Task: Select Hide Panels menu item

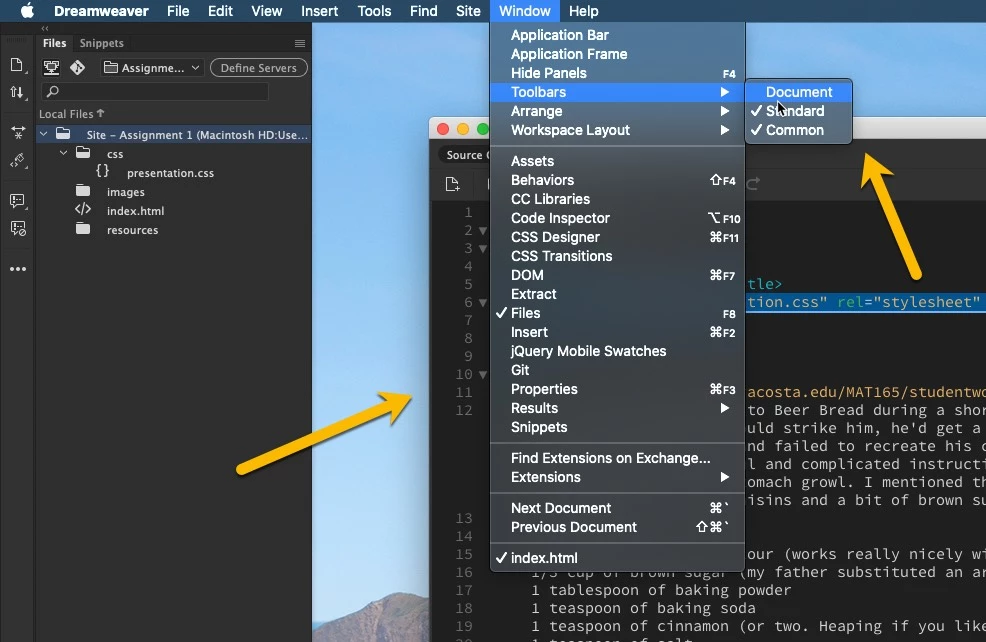Action: click(x=617, y=73)
